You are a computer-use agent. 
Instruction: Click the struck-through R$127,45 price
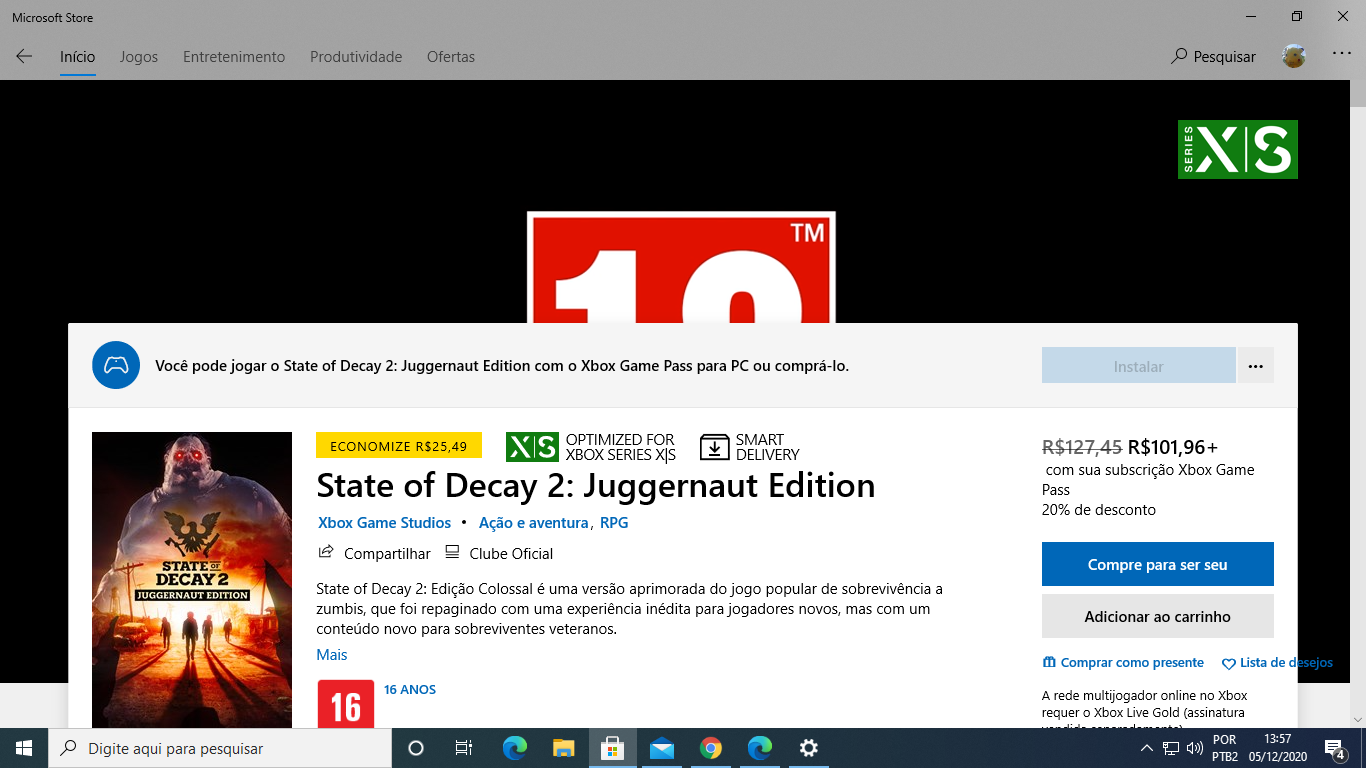click(1082, 447)
